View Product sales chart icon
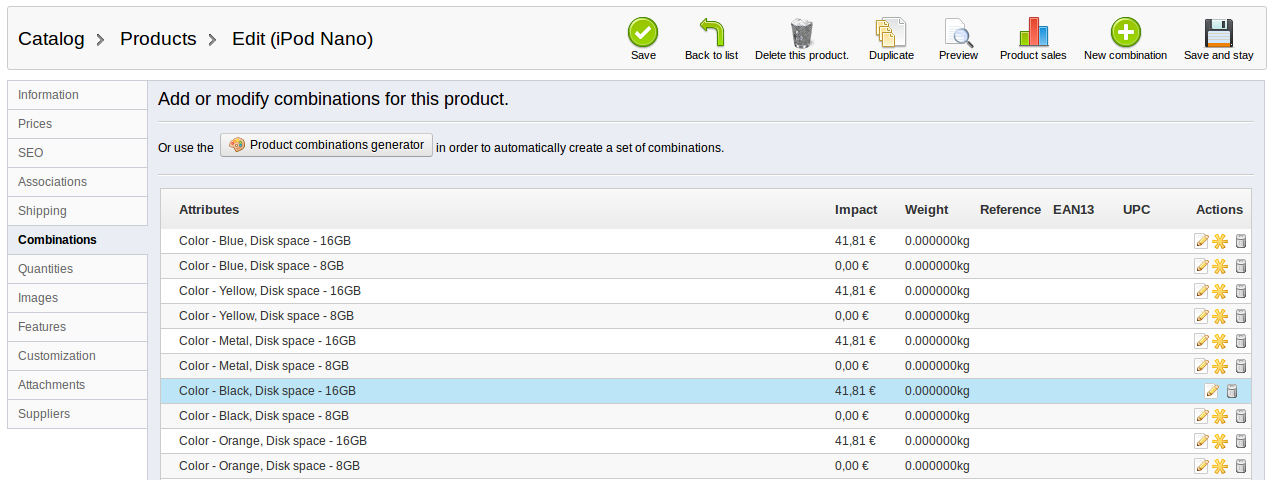The height and width of the screenshot is (480, 1273). [x=1033, y=32]
